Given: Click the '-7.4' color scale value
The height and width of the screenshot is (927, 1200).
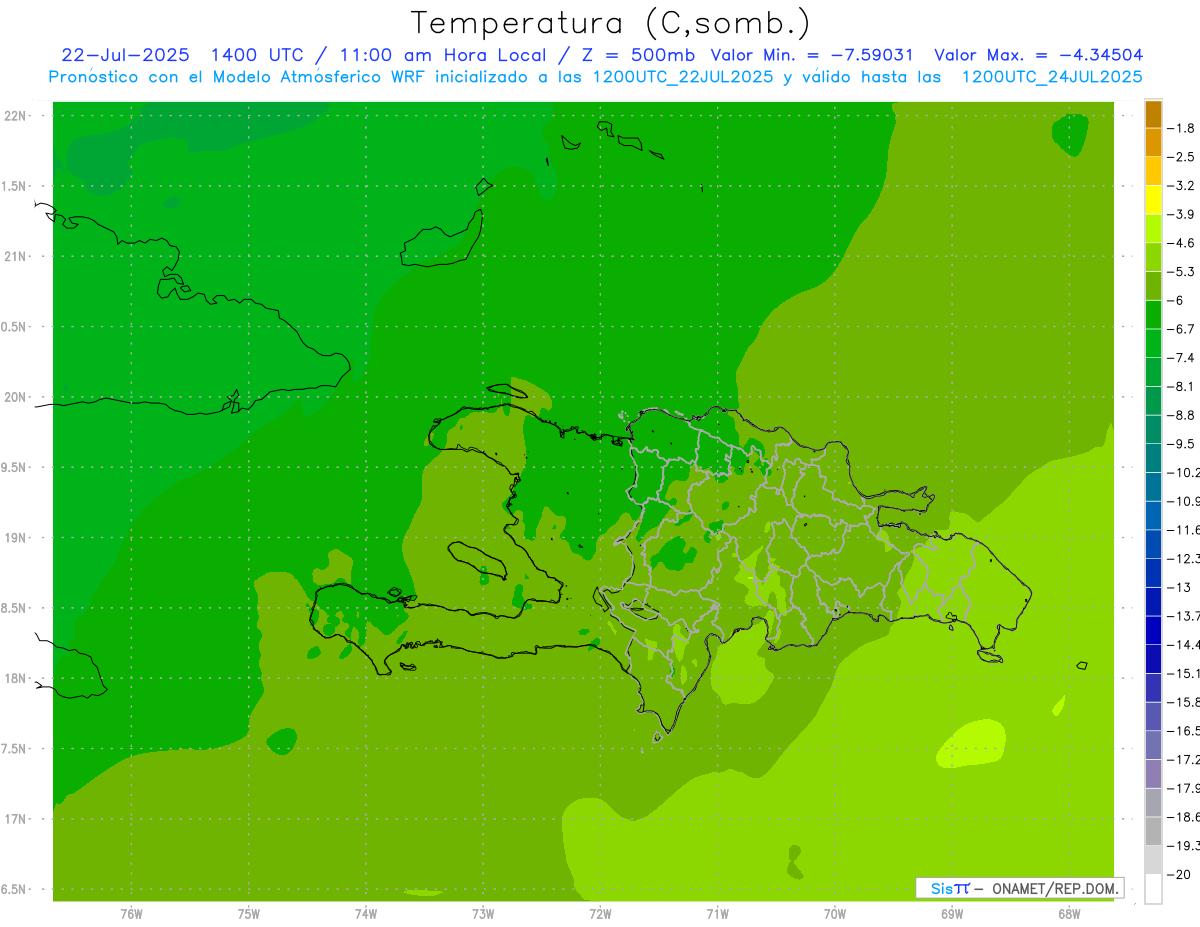Looking at the screenshot, I should pos(1182,358).
